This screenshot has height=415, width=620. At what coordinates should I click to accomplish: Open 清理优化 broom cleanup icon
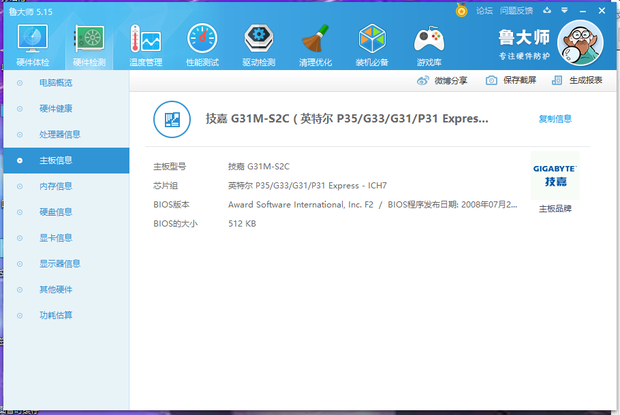[x=315, y=45]
